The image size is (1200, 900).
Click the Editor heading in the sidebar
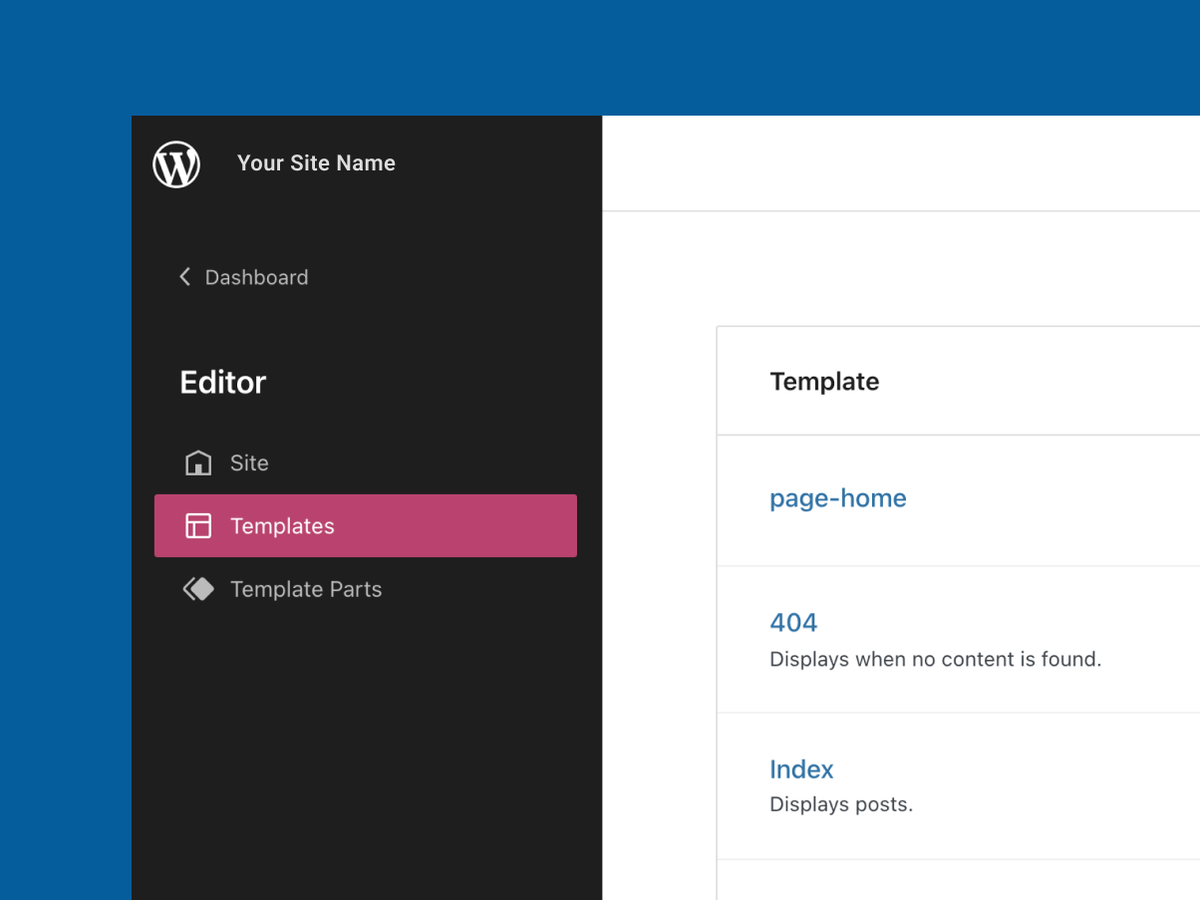[223, 382]
